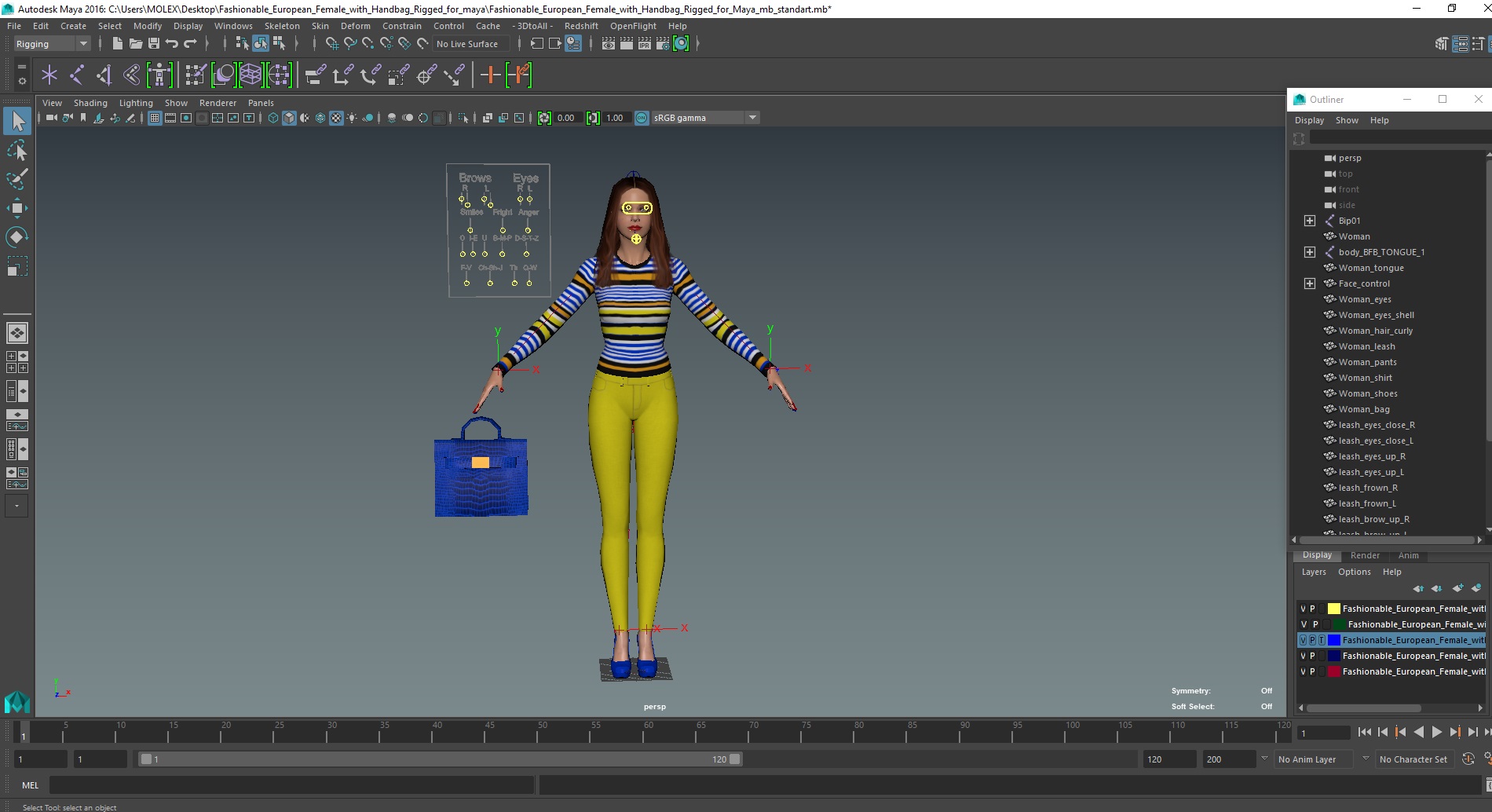
Task: Open the viewport Shading menu
Action: [x=90, y=103]
